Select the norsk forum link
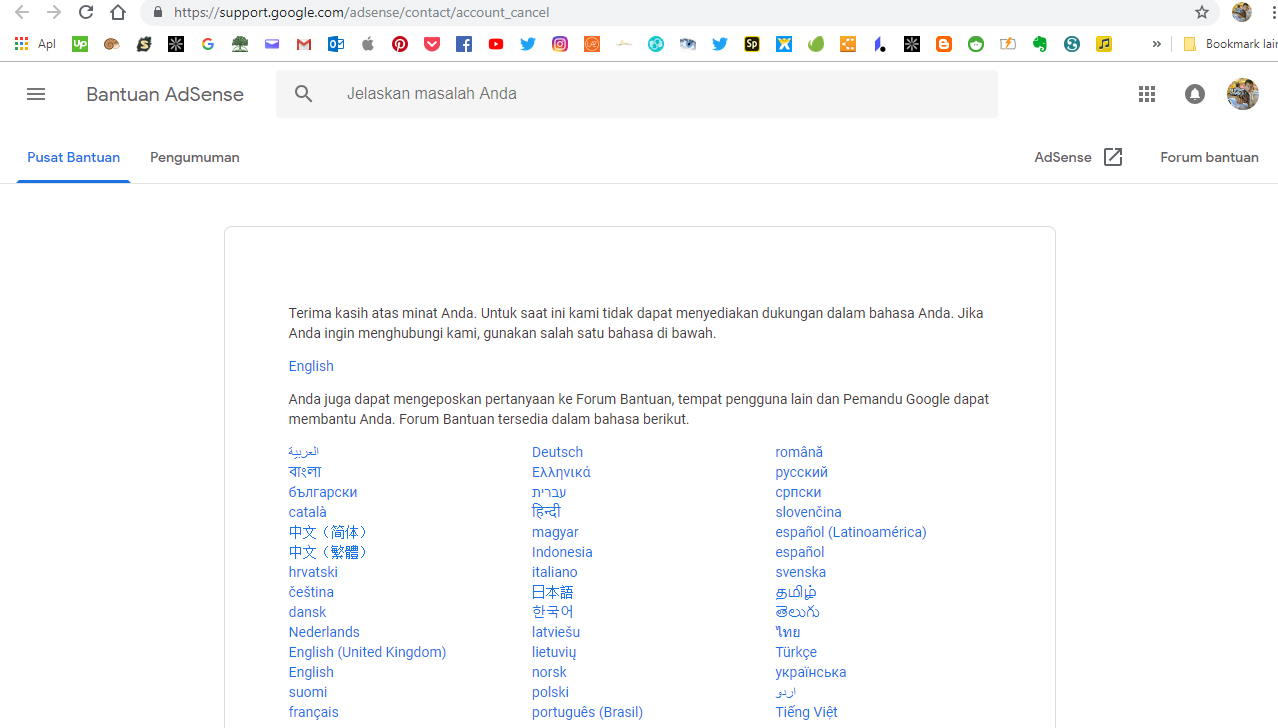 pos(549,672)
